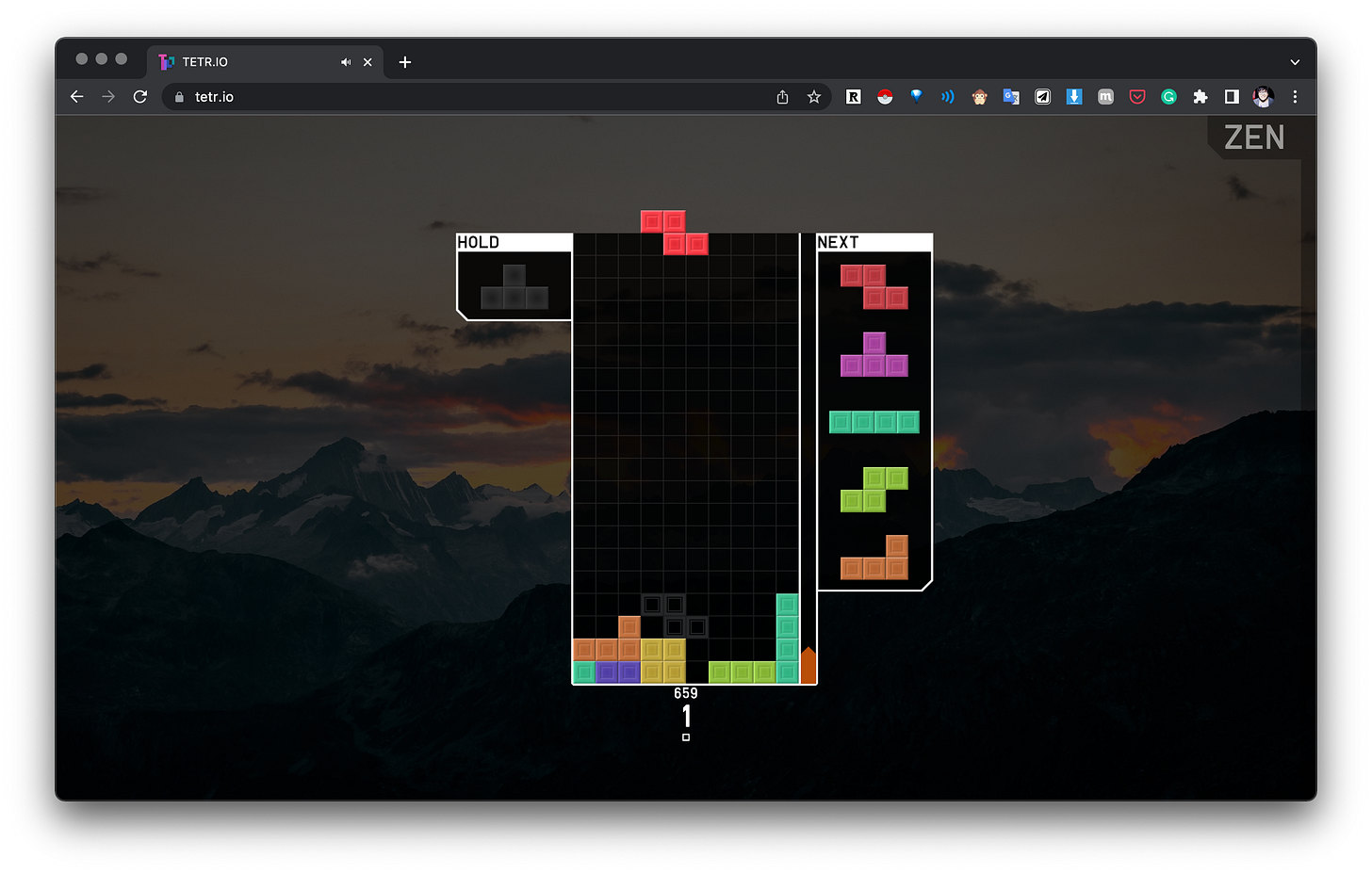
Task: Go back to the previous page
Action: [x=77, y=97]
